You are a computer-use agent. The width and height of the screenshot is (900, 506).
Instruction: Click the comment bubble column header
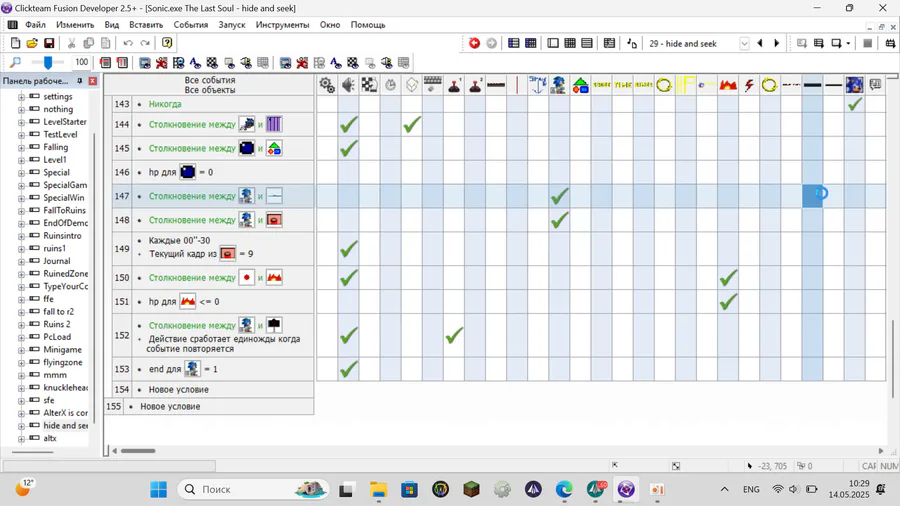tap(875, 85)
